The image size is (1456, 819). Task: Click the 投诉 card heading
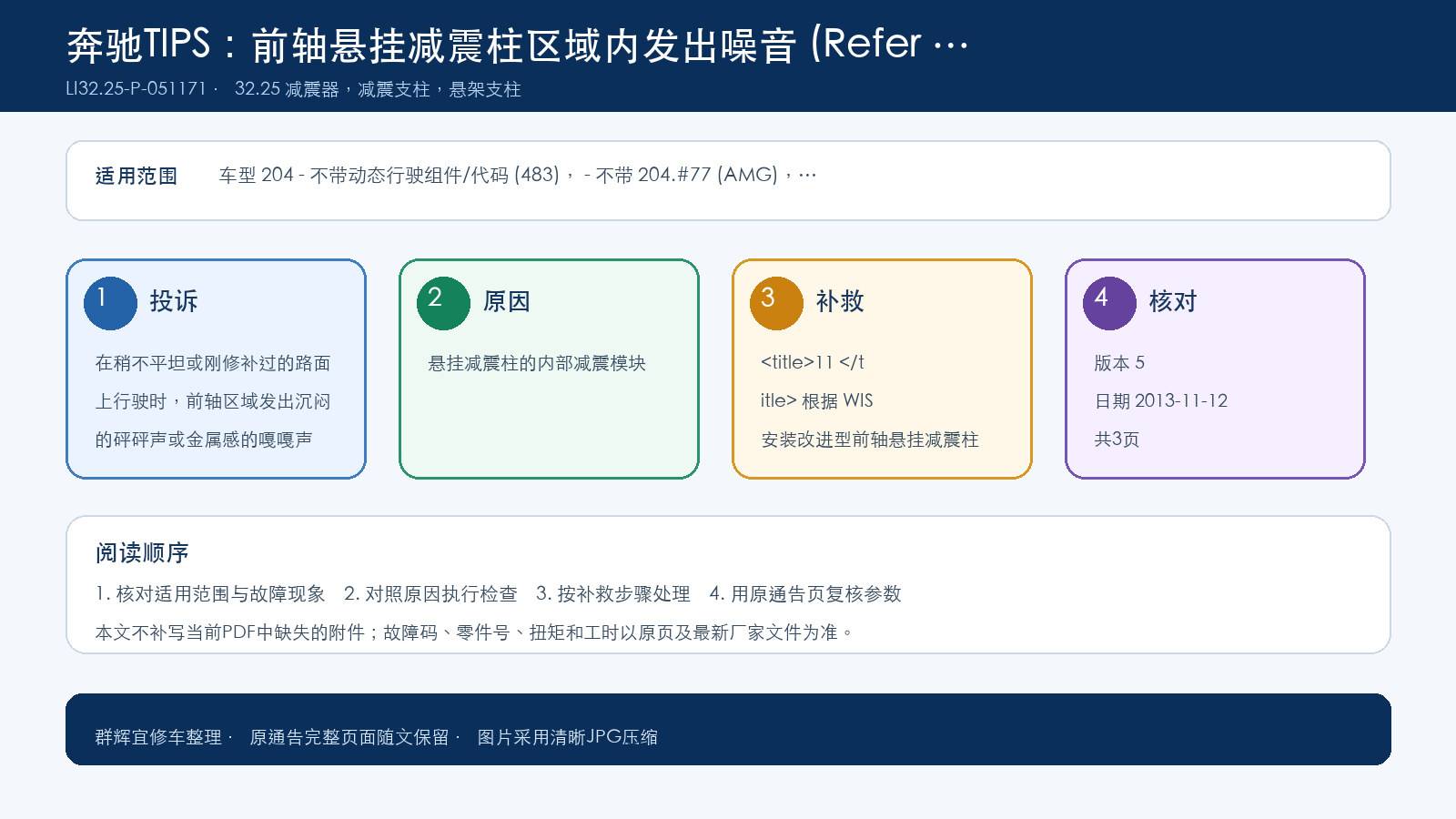[174, 301]
